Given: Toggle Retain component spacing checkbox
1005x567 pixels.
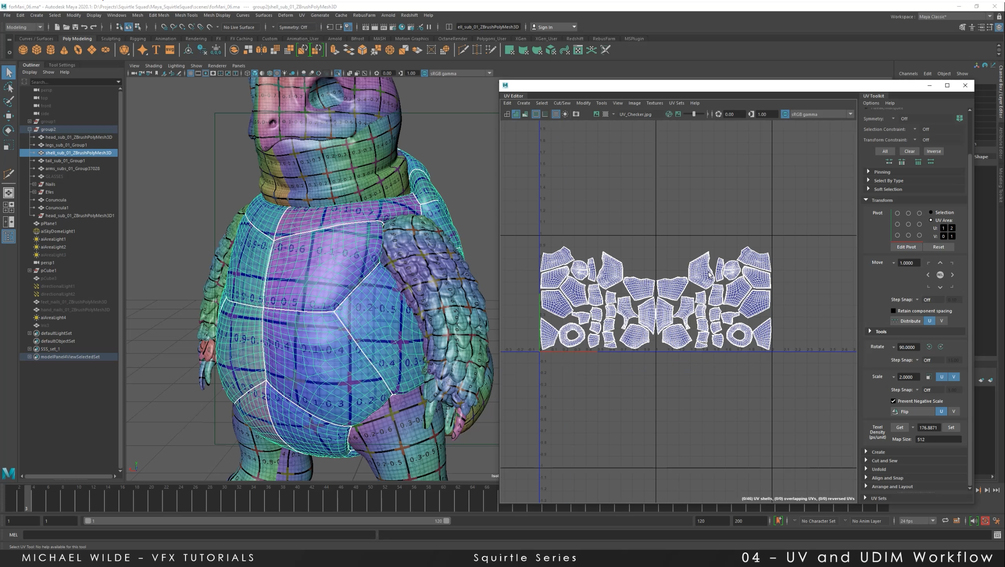Looking at the screenshot, I should 893,311.
